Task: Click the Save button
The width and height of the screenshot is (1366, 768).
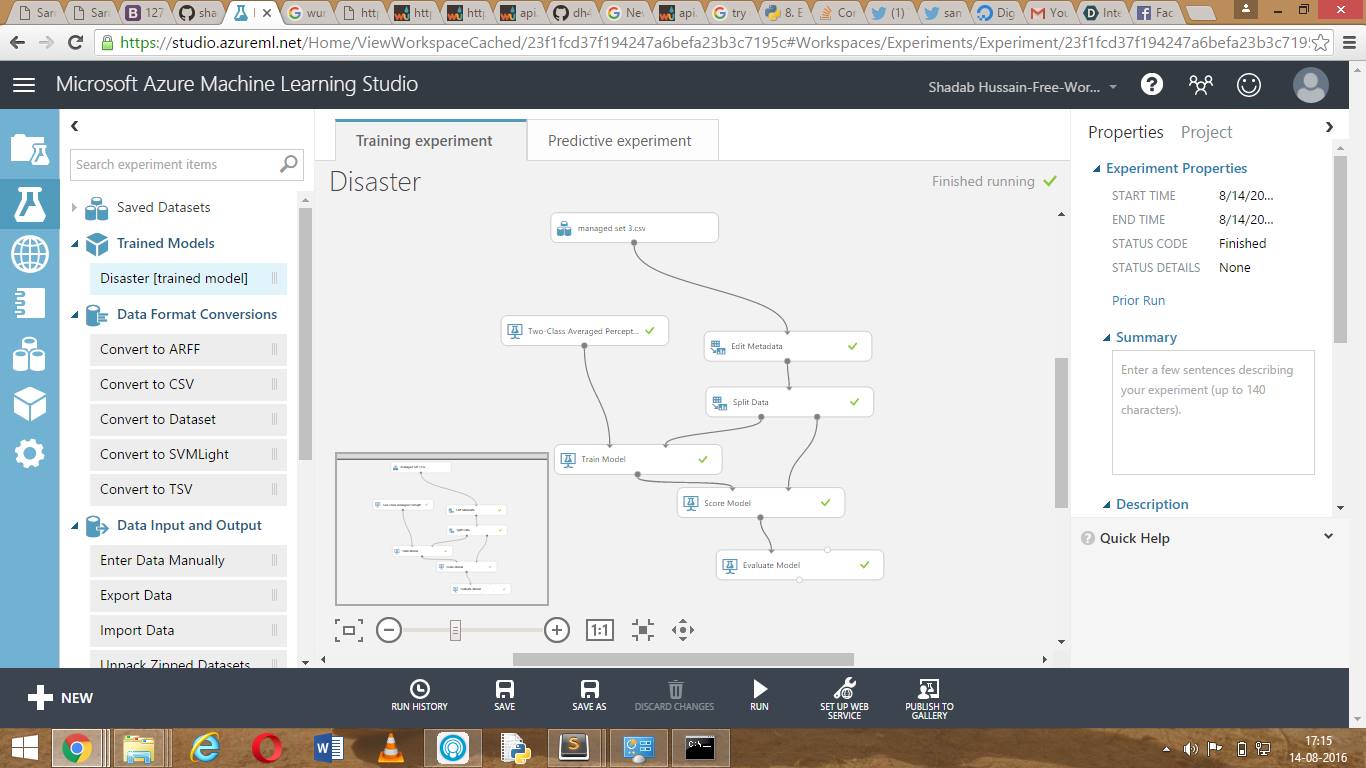Action: [505, 695]
